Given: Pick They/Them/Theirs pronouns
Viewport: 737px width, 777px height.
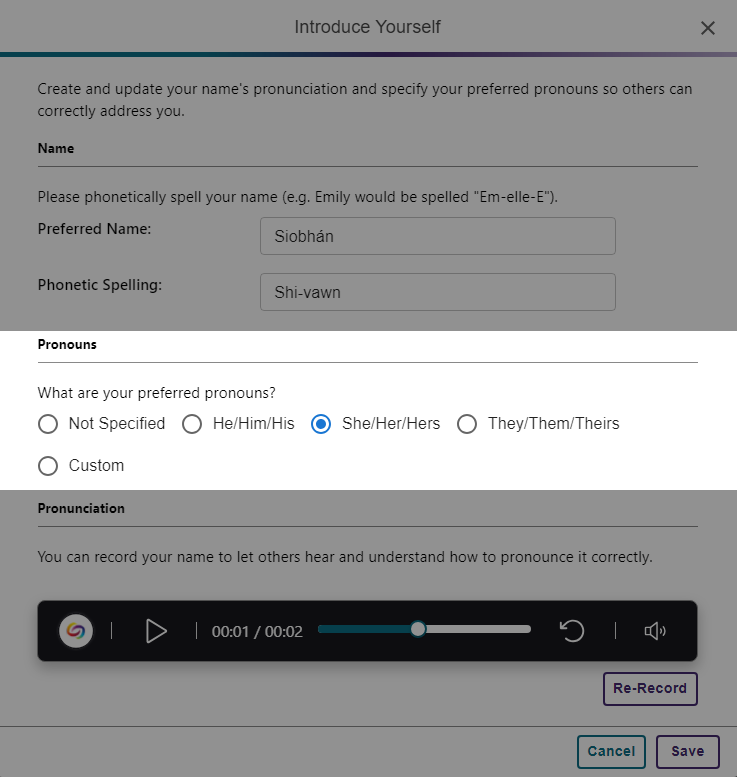Looking at the screenshot, I should 467,424.
